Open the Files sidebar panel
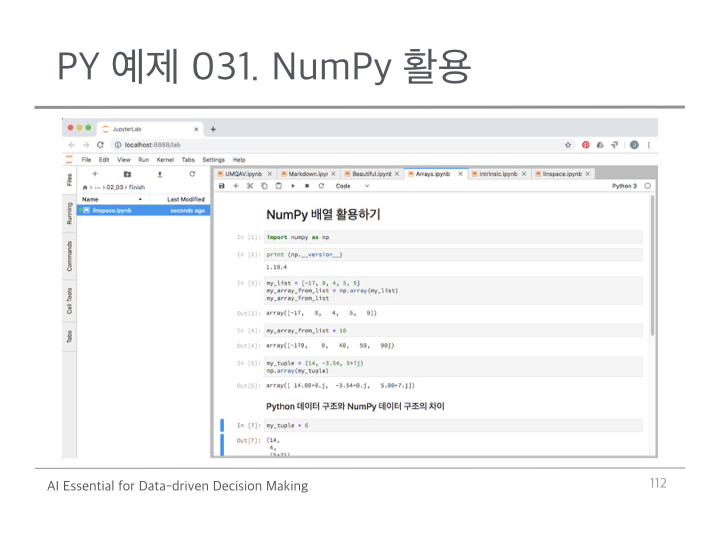Image resolution: width=720 pixels, height=540 pixels. [69, 180]
